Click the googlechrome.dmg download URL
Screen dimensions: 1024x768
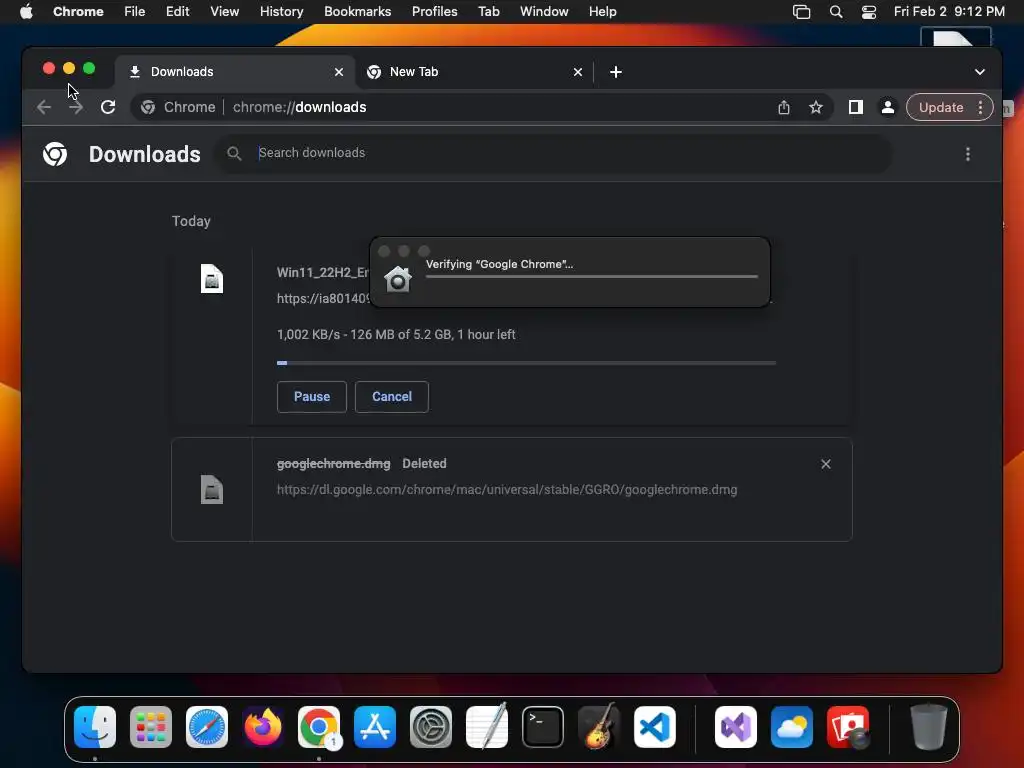(x=507, y=490)
